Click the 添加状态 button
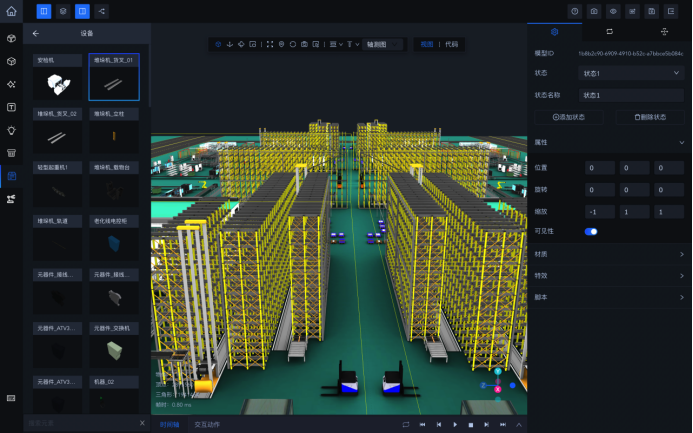The height and width of the screenshot is (433, 693). click(x=569, y=117)
